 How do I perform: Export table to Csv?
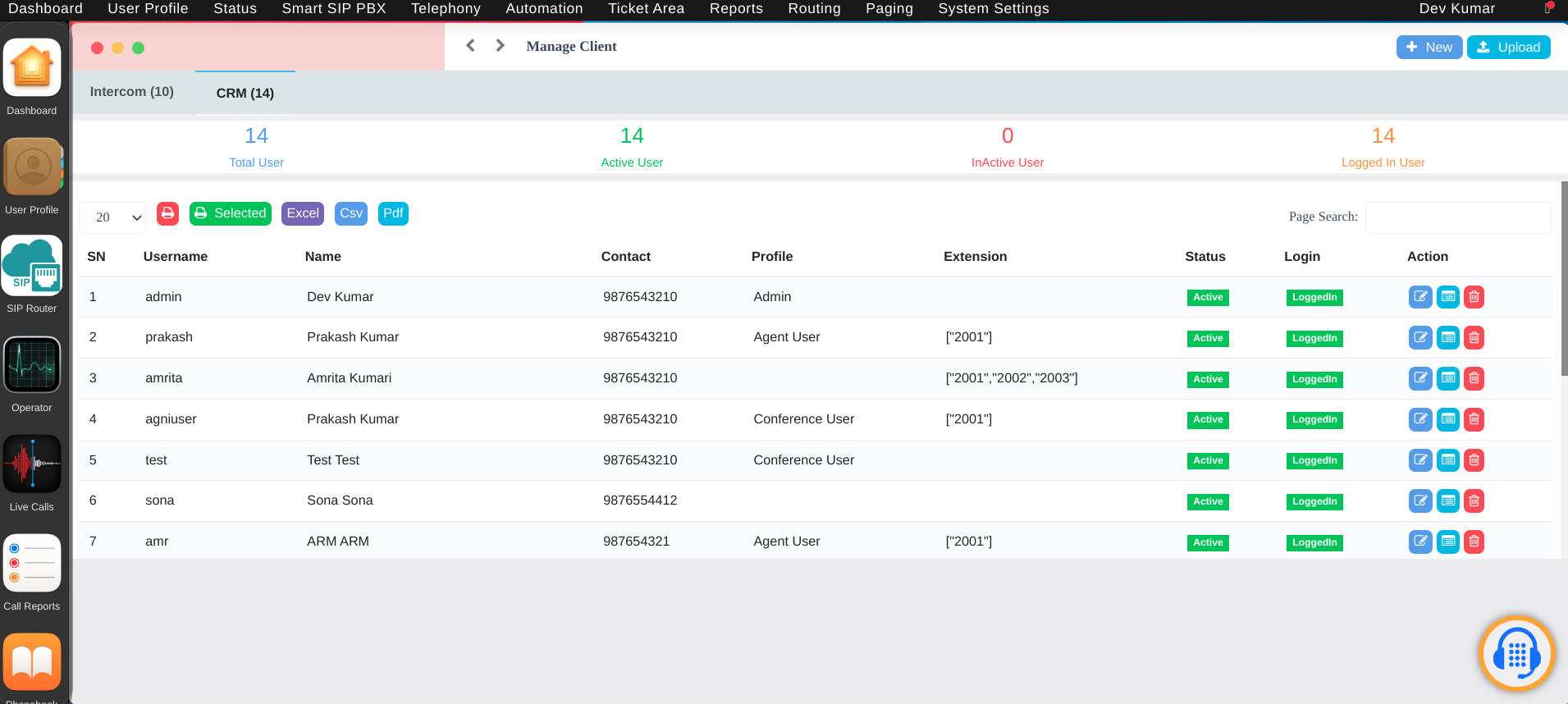click(351, 213)
